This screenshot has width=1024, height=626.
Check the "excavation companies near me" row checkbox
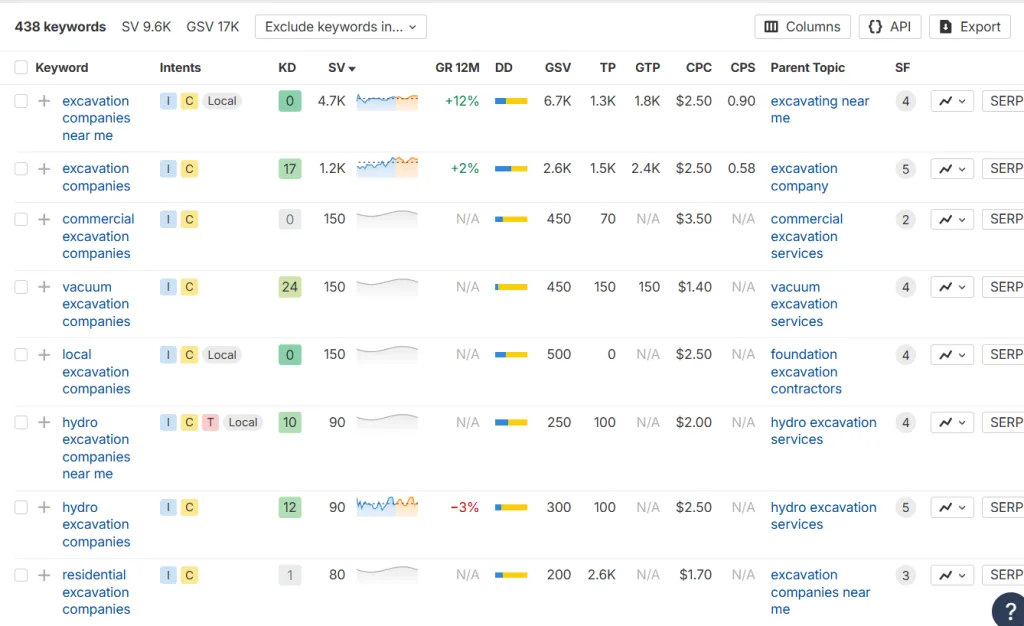click(x=20, y=101)
